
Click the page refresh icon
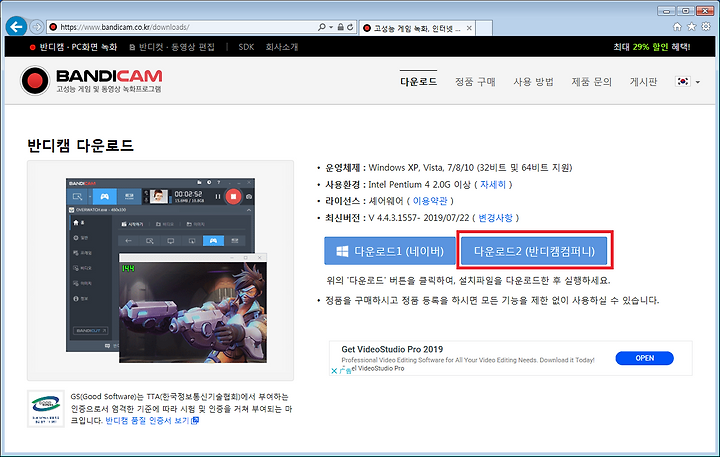click(350, 27)
